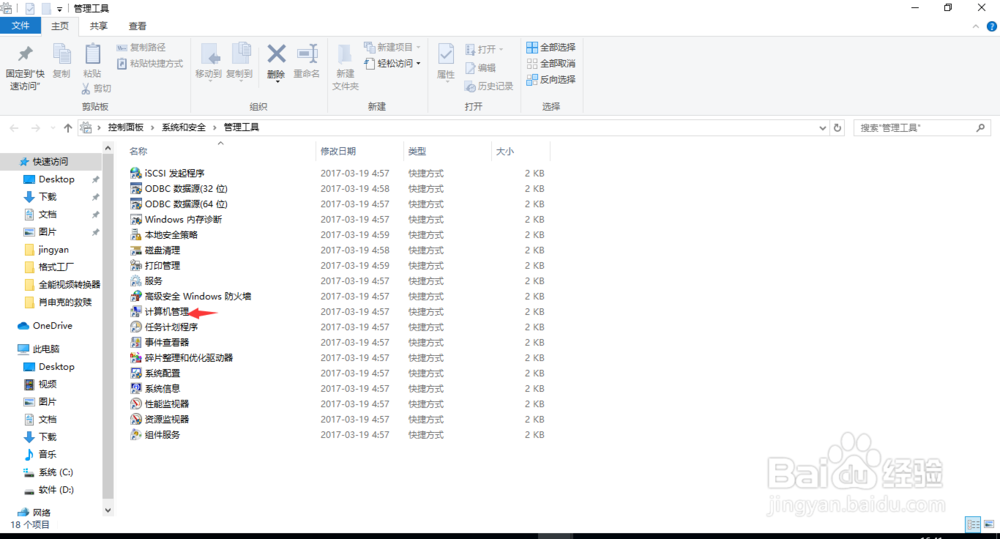Viewport: 1000px width, 539px height.
Task: Click the Pin to Quick access icon
Action: tap(25, 55)
